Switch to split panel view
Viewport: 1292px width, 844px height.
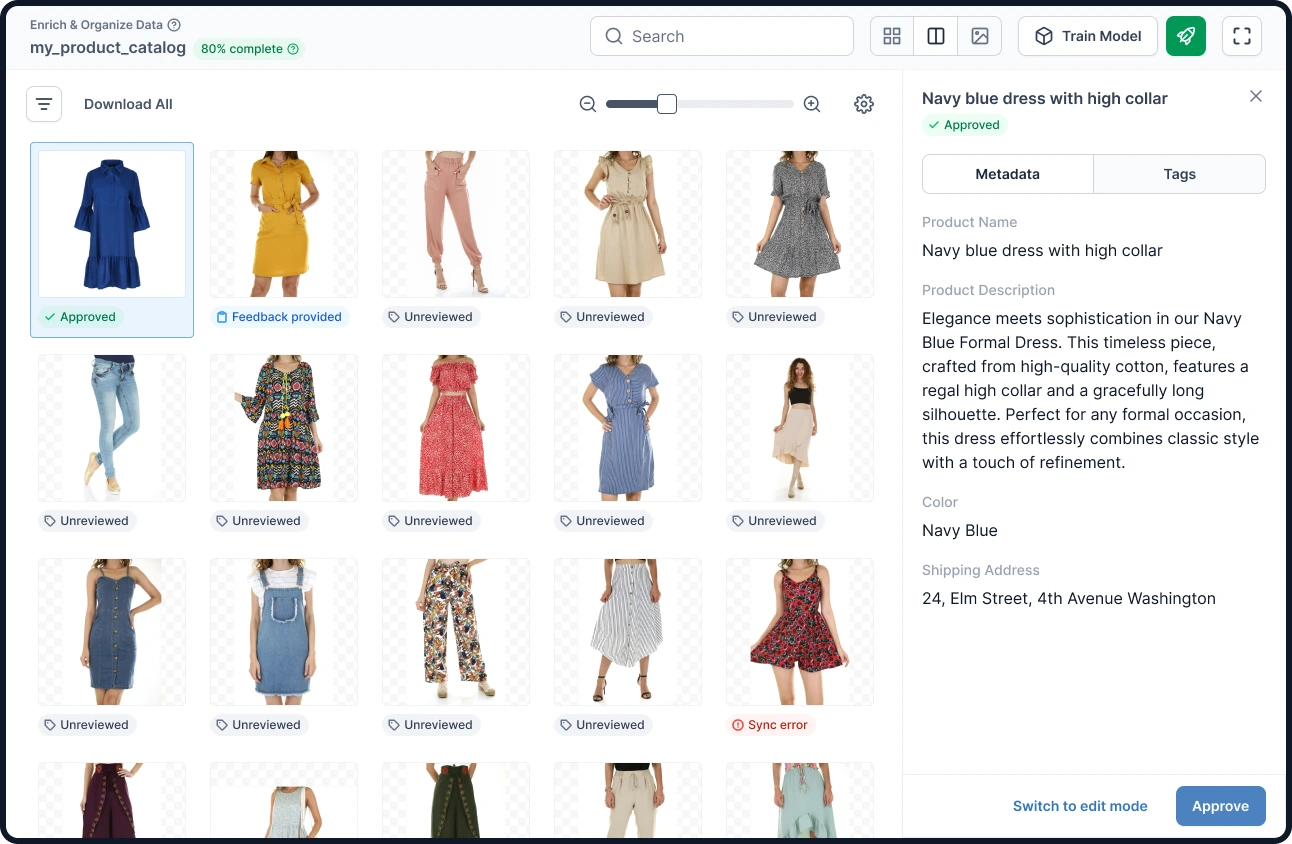pyautogui.click(x=936, y=36)
